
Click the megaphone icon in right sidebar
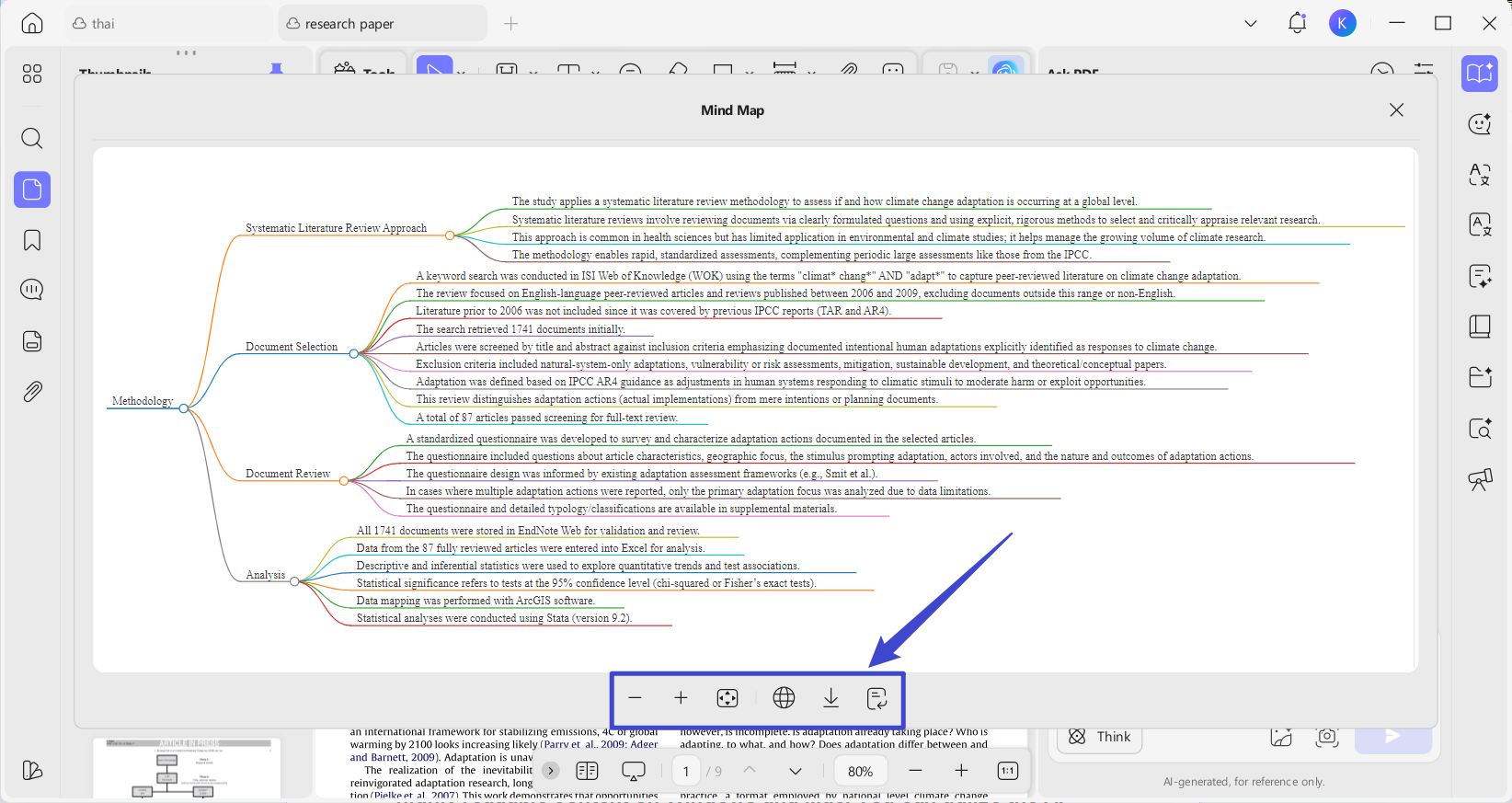[x=1480, y=479]
